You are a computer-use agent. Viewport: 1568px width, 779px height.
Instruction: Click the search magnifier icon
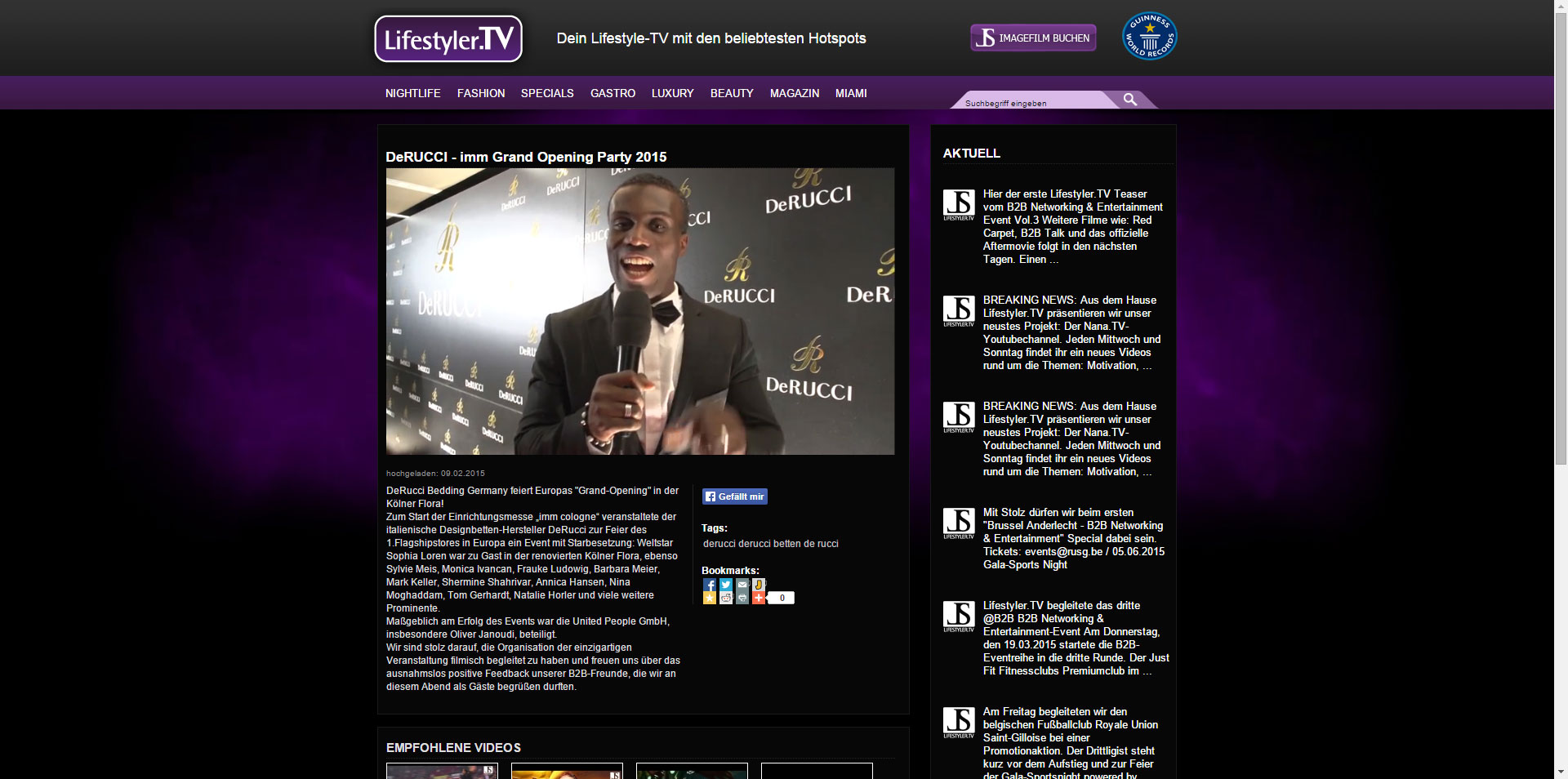1130,100
